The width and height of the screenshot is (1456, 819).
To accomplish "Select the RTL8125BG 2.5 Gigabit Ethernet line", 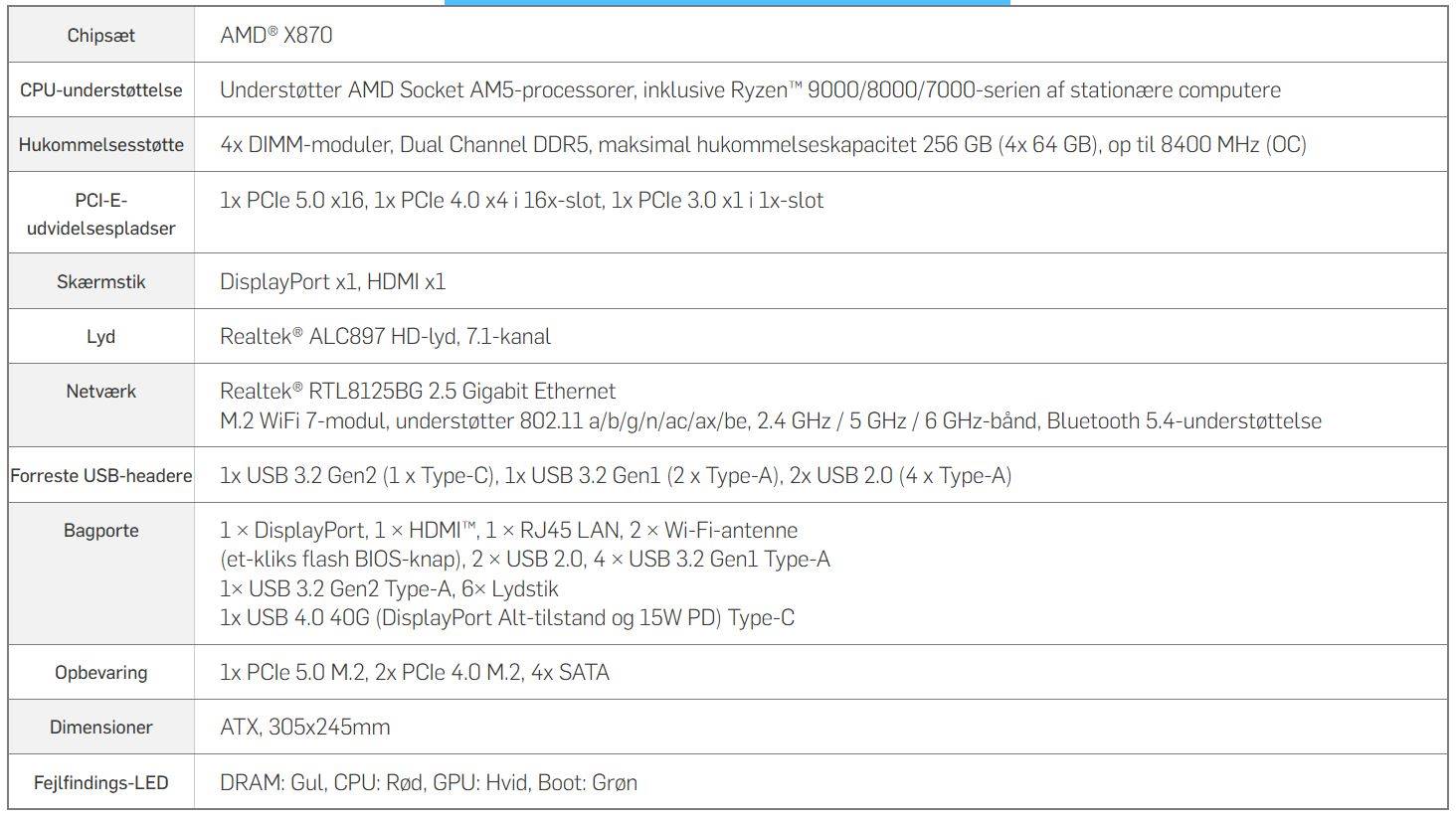I will (x=418, y=392).
